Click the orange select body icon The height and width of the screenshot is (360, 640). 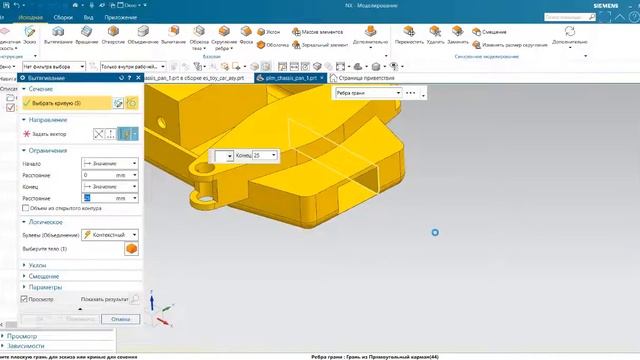click(131, 249)
